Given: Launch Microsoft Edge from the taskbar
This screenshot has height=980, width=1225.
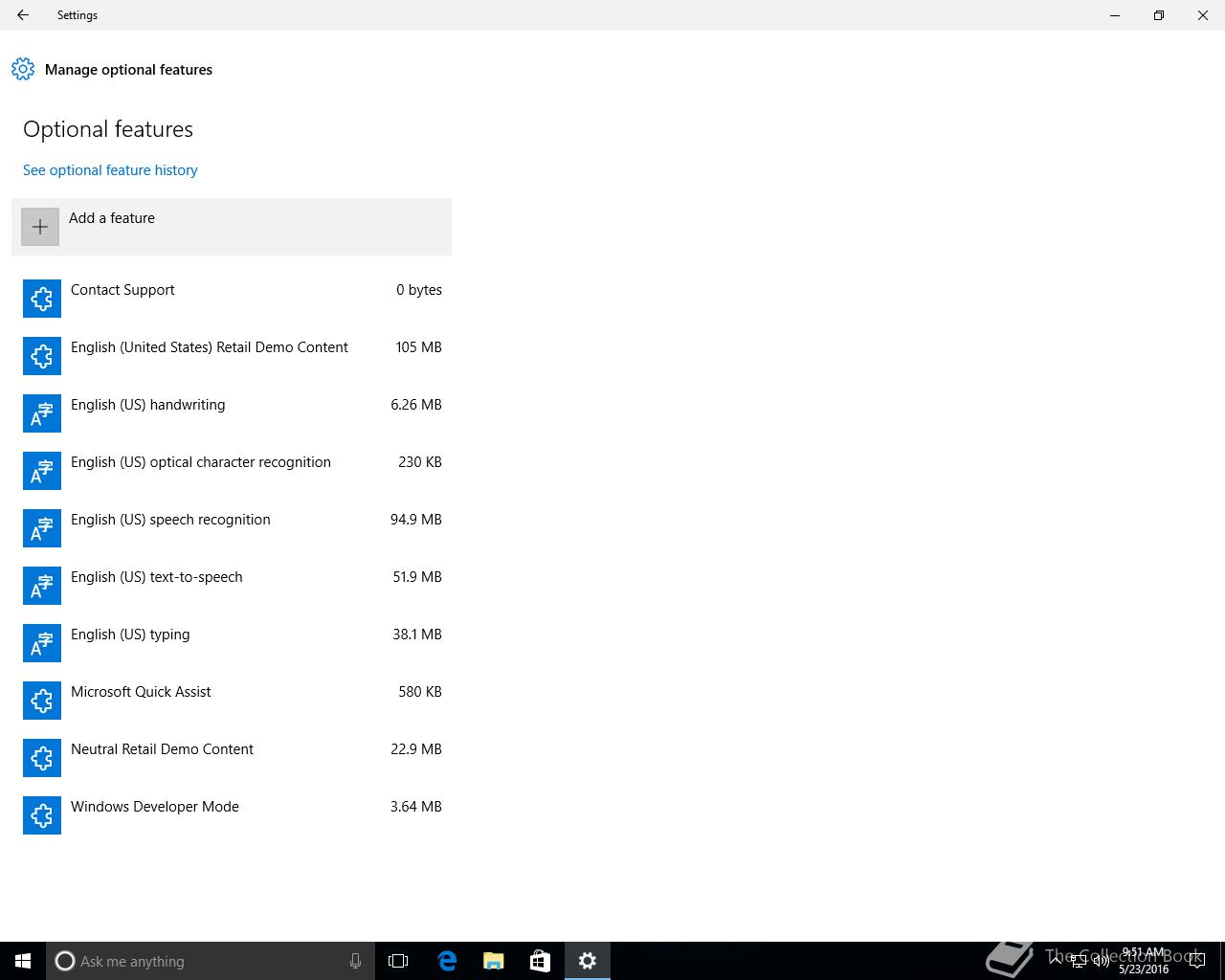Looking at the screenshot, I should click(x=447, y=961).
